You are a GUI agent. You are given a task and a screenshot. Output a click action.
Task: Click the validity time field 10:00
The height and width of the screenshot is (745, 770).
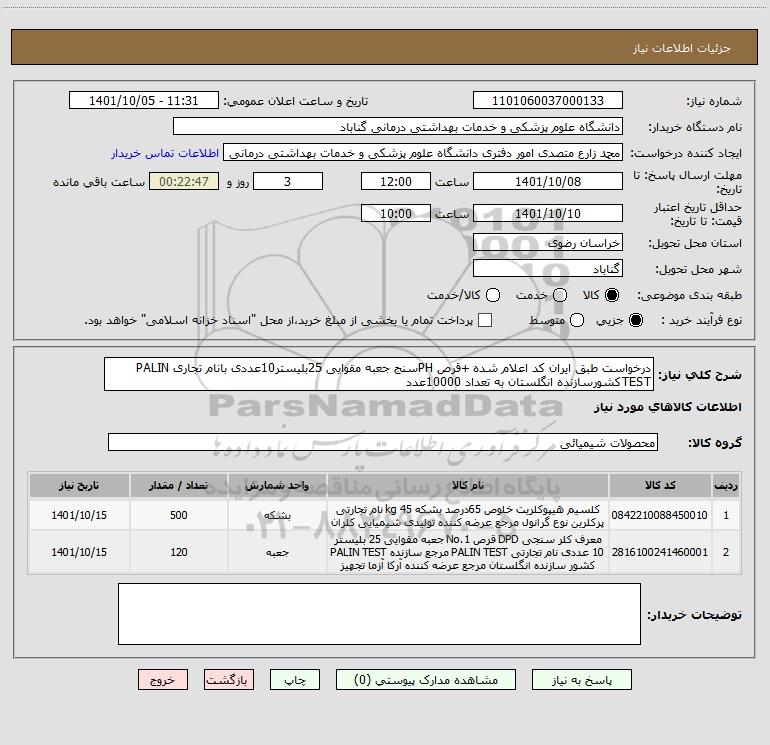(x=396, y=213)
